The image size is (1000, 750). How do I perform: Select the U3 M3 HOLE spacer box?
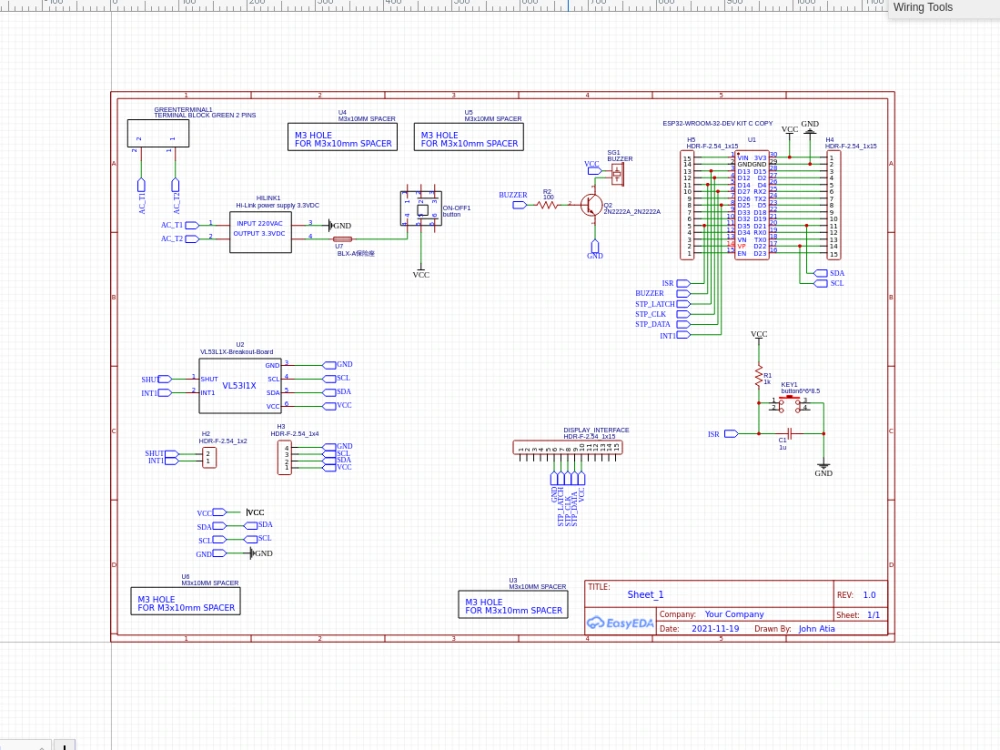point(513,604)
